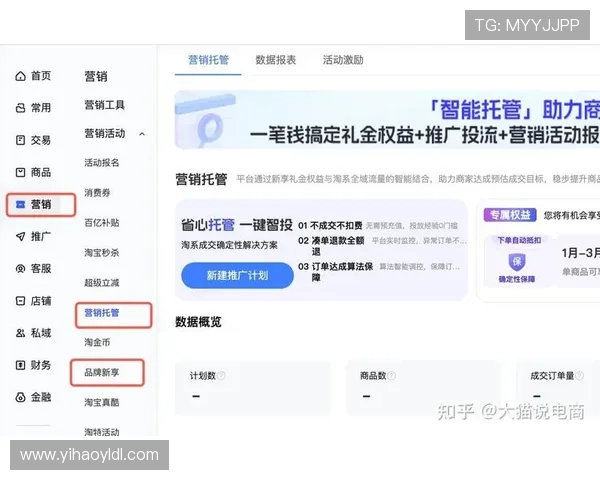Collapse the 营销活动 menu chevron
The width and height of the screenshot is (600, 480).
[x=142, y=134]
